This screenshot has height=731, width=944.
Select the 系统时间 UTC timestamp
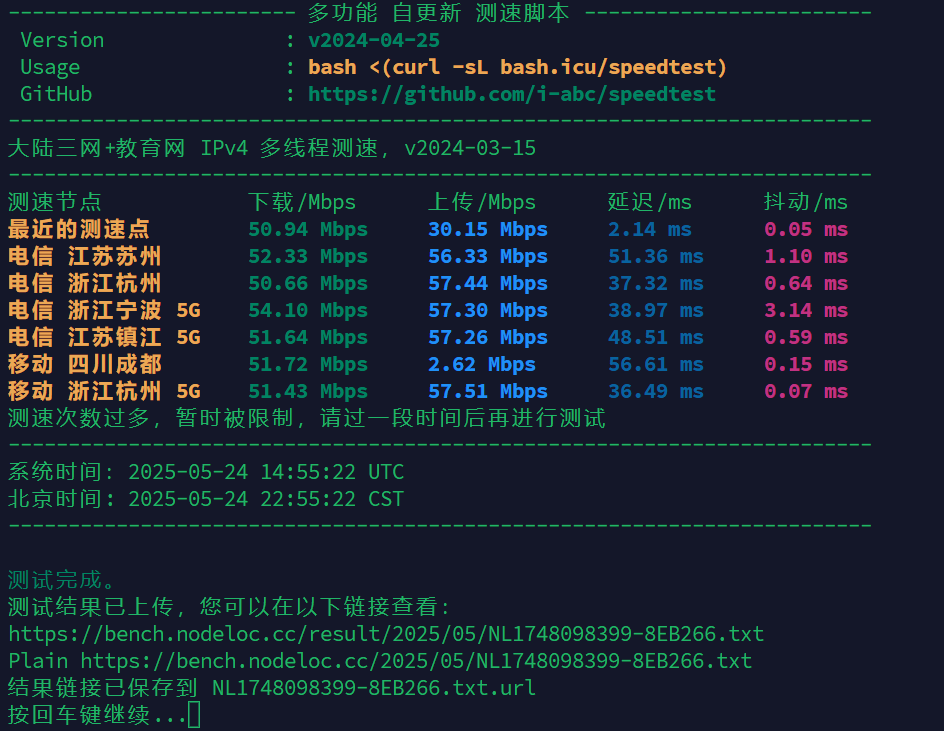click(x=266, y=471)
